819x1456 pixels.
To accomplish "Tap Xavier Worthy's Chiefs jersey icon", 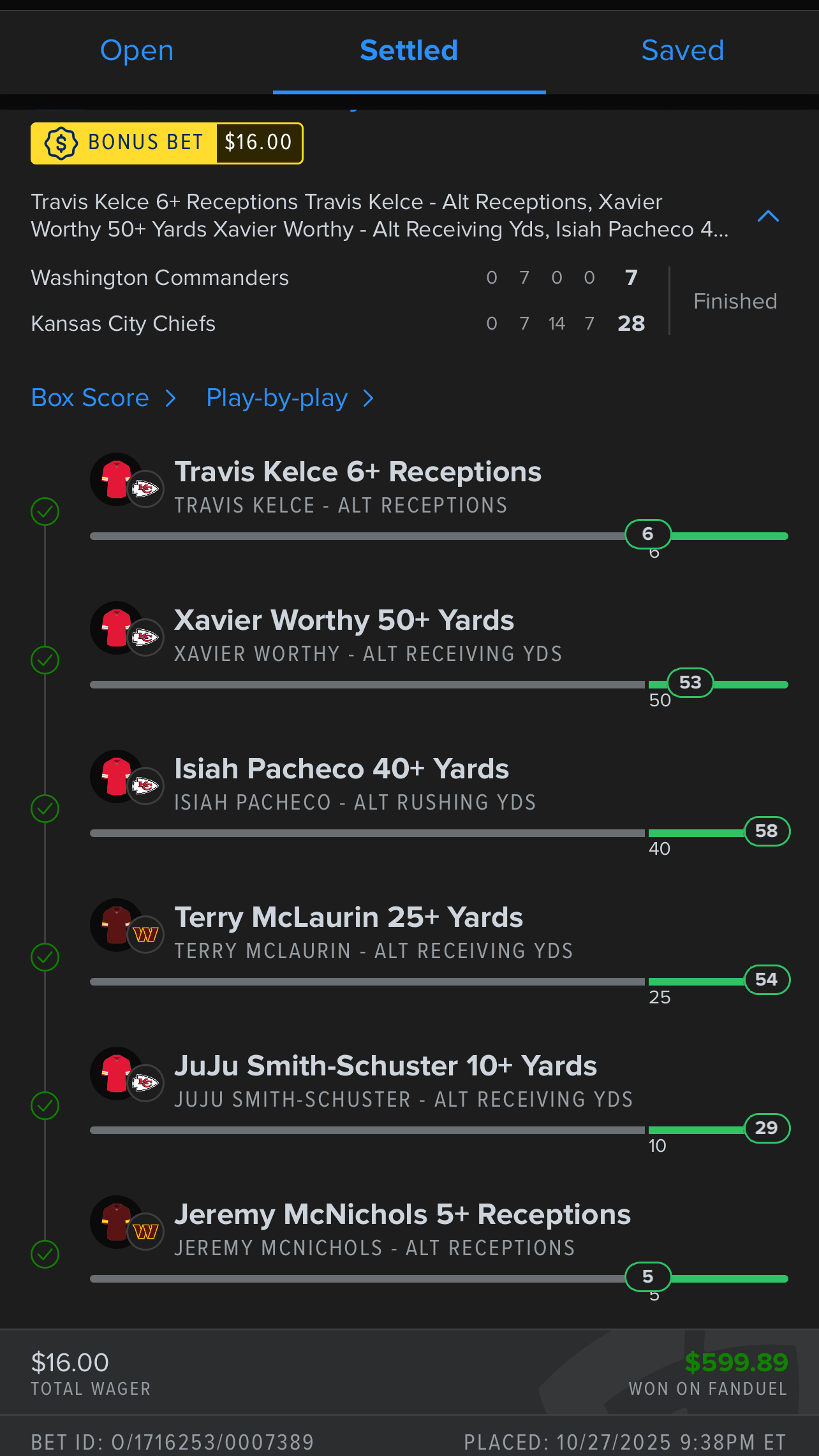I will point(117,628).
